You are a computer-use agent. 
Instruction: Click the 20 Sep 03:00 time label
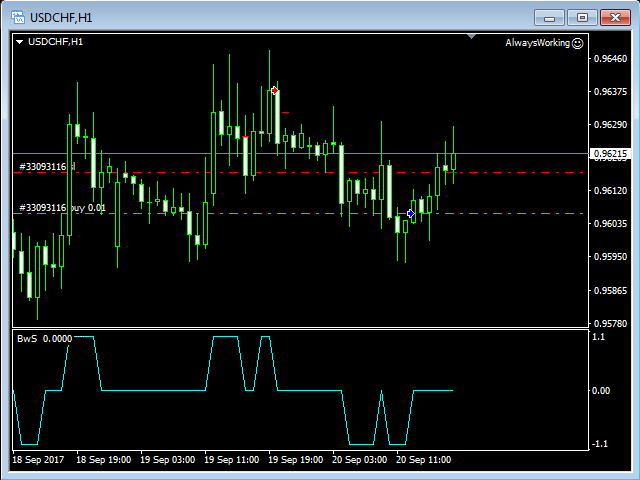[360, 460]
